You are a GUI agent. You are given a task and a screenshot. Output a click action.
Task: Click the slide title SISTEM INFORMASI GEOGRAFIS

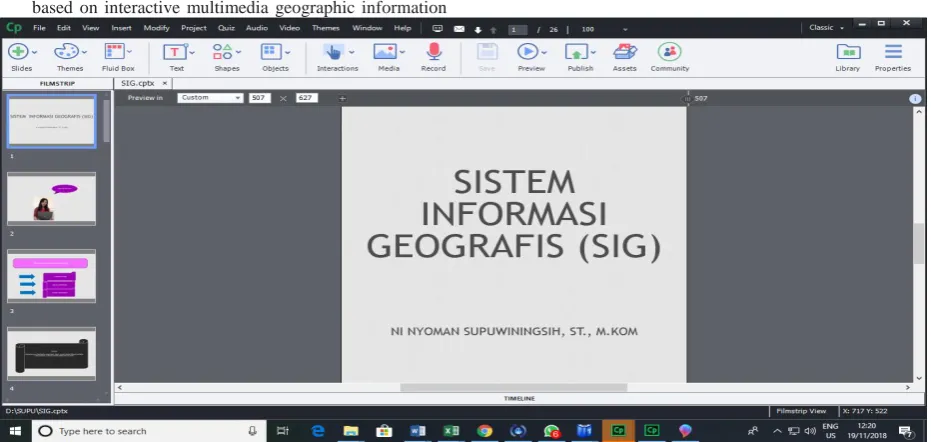pos(514,214)
